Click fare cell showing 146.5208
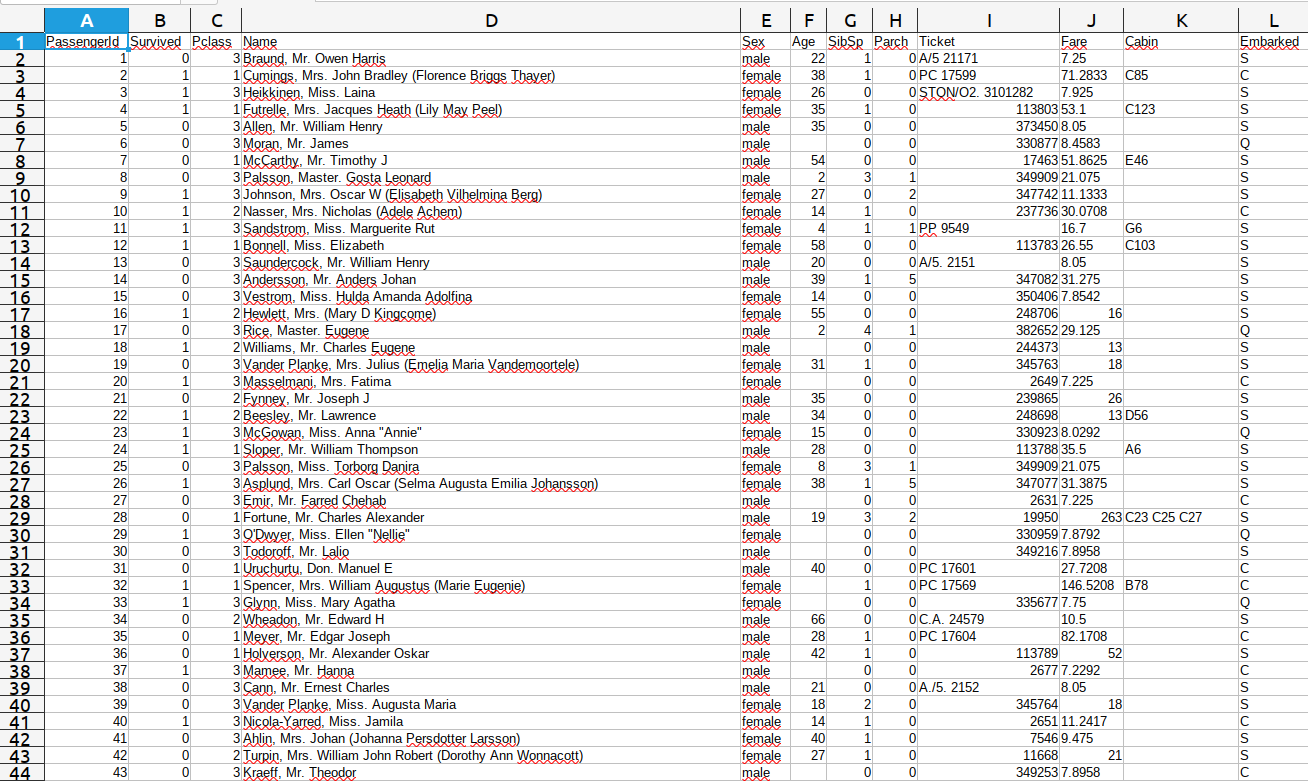 click(1090, 586)
